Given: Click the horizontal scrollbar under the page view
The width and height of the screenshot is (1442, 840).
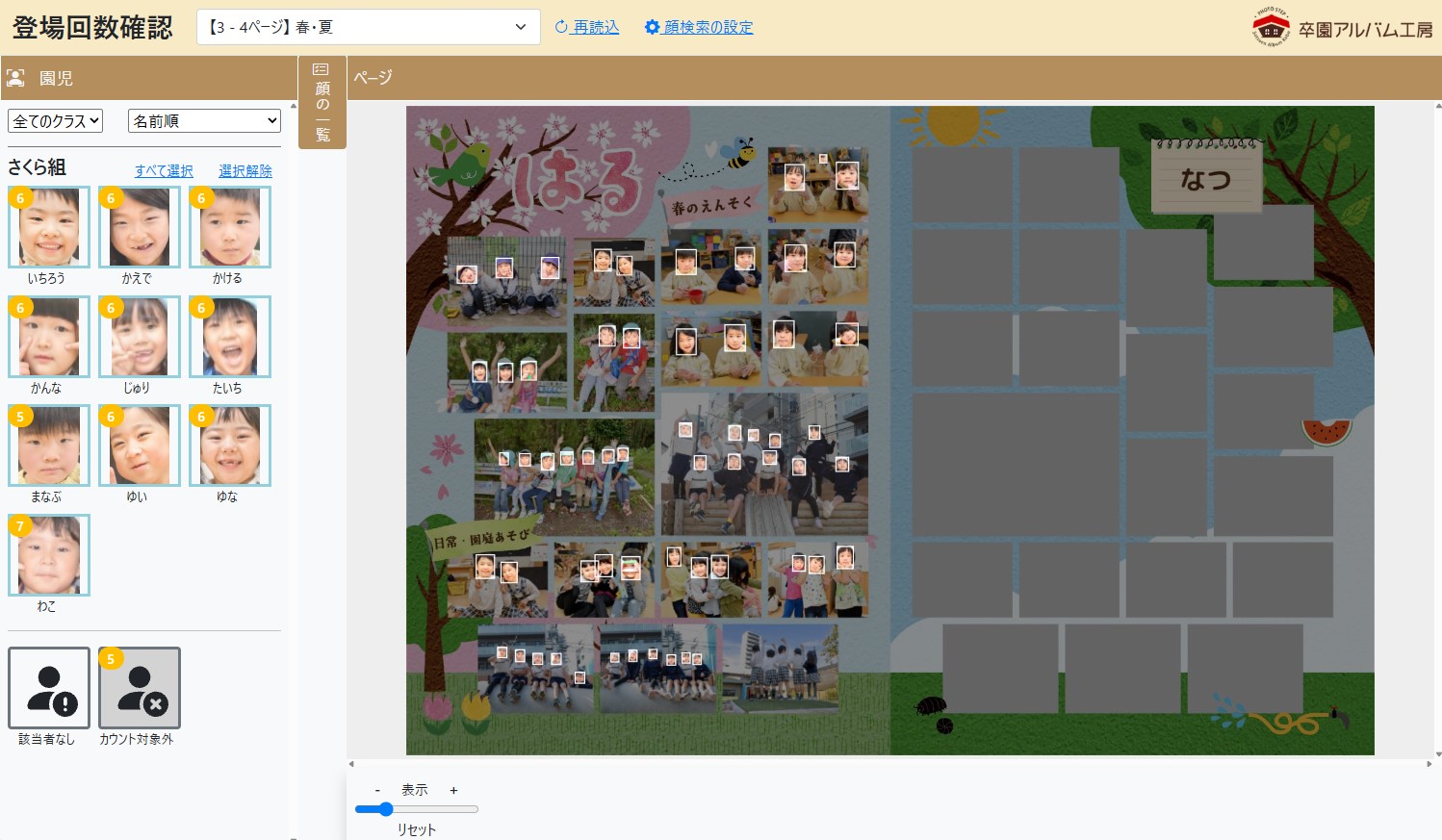Looking at the screenshot, I should coord(890,764).
